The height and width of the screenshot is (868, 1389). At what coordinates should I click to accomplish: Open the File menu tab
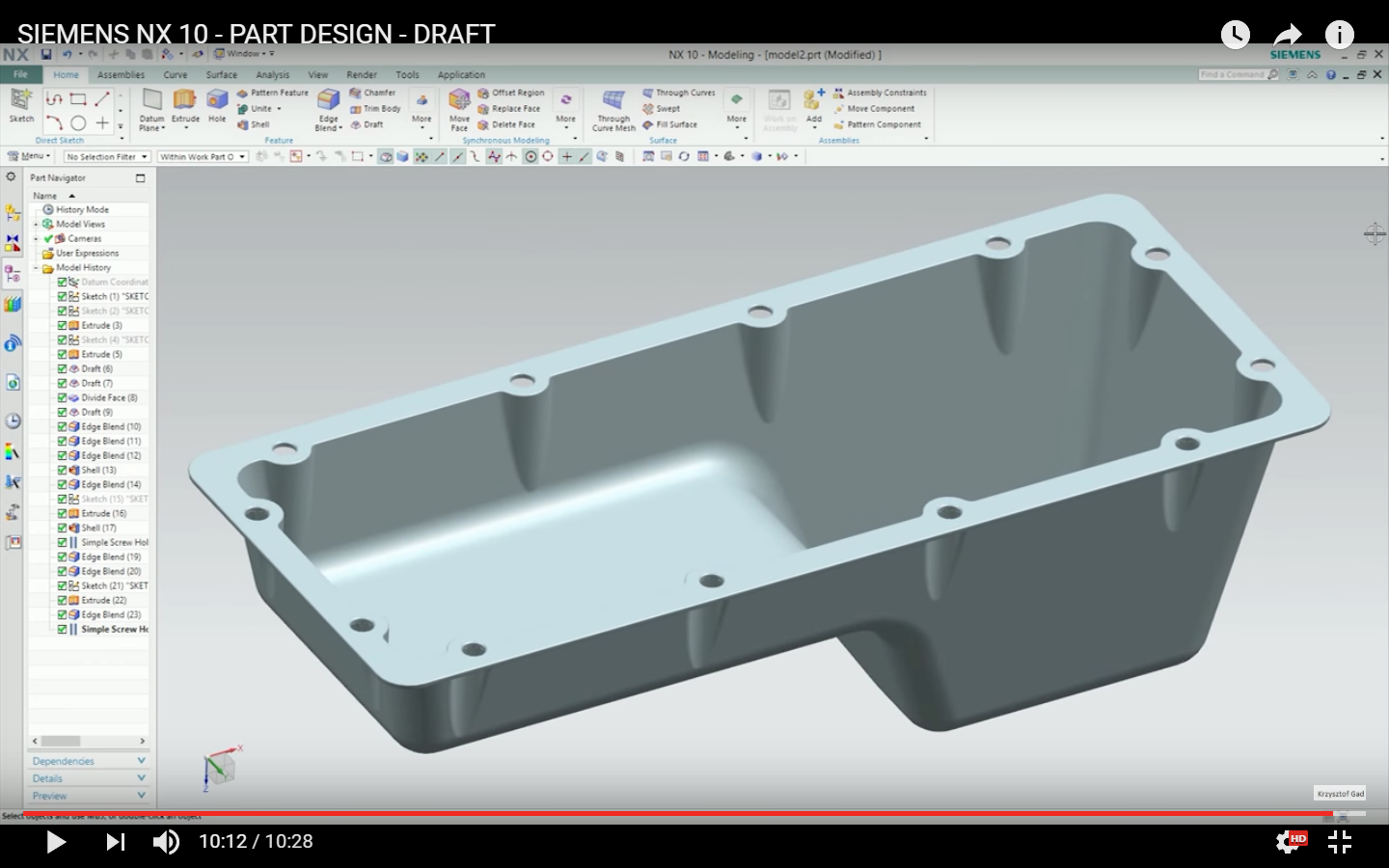(x=20, y=74)
